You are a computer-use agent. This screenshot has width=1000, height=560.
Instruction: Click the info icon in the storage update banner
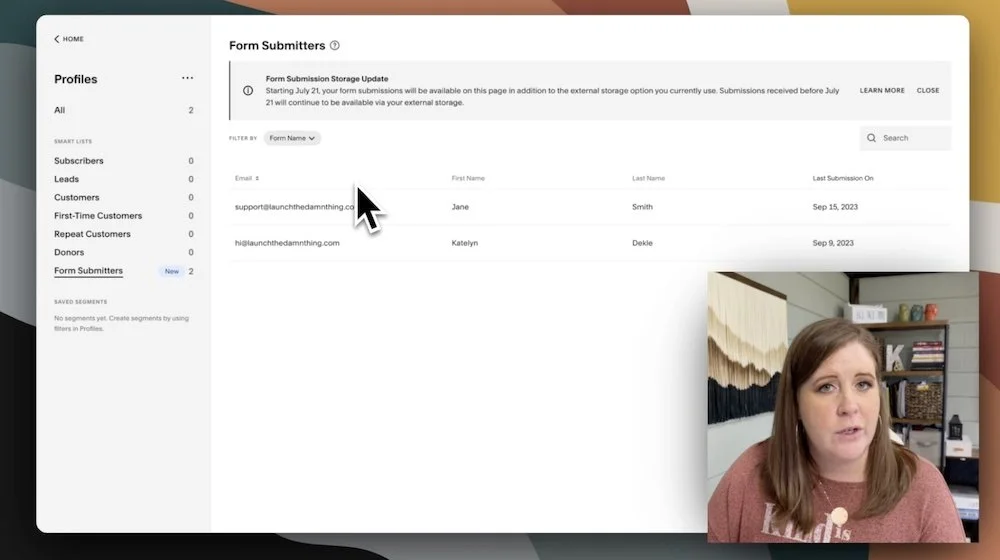[248, 91]
